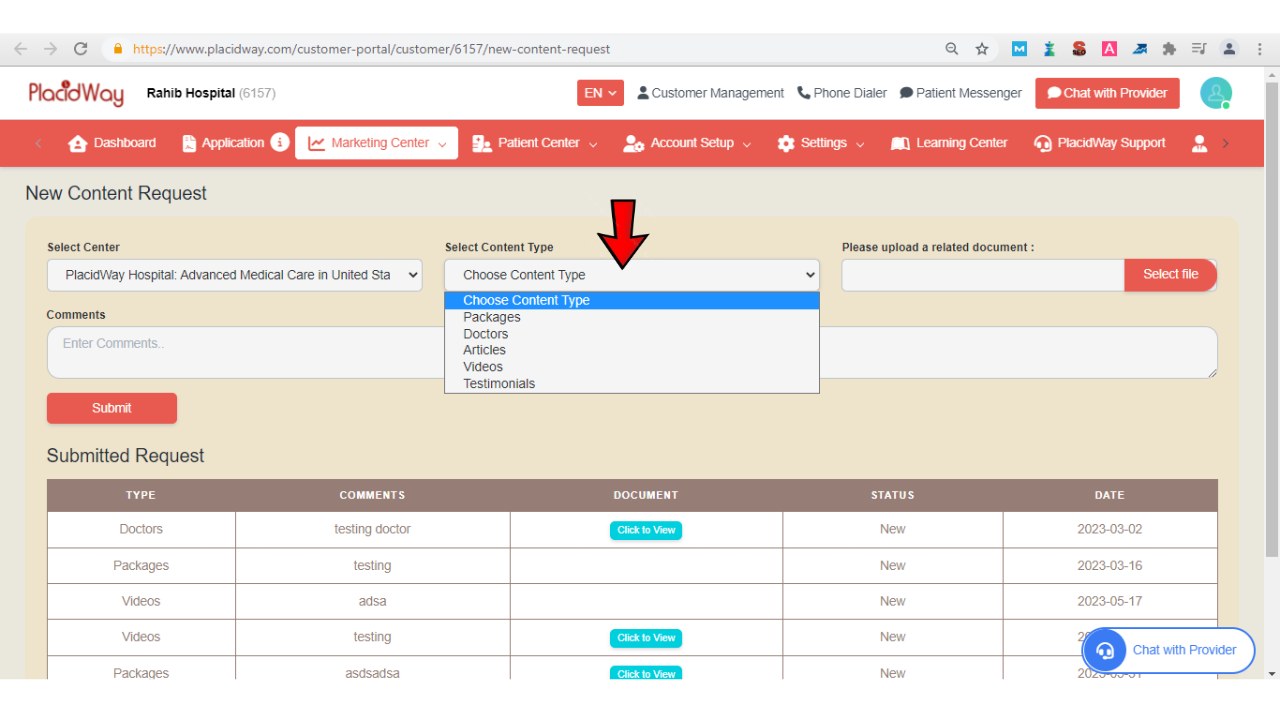Screen dimensions: 1280x720
Task: Click 'Click to View' for the Doctors request
Action: click(x=645, y=530)
